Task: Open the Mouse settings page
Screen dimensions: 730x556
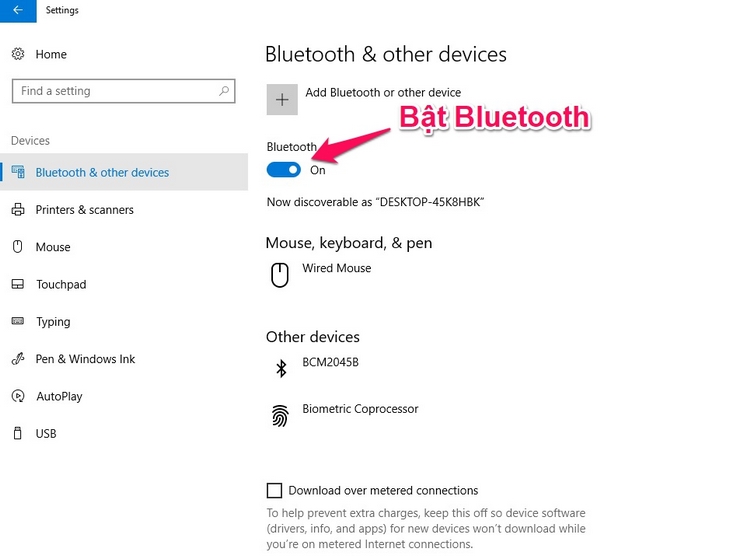Action: point(53,247)
